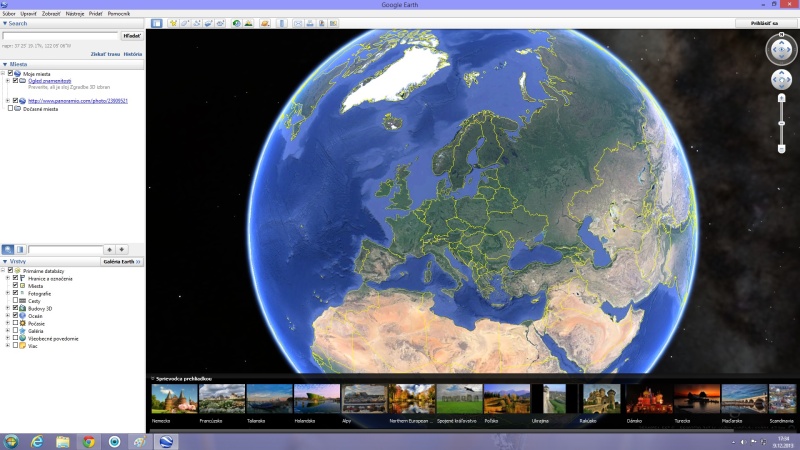Screen dimensions: 800x450
Task: Enable the Počasie weather layer
Action: pyautogui.click(x=15, y=323)
